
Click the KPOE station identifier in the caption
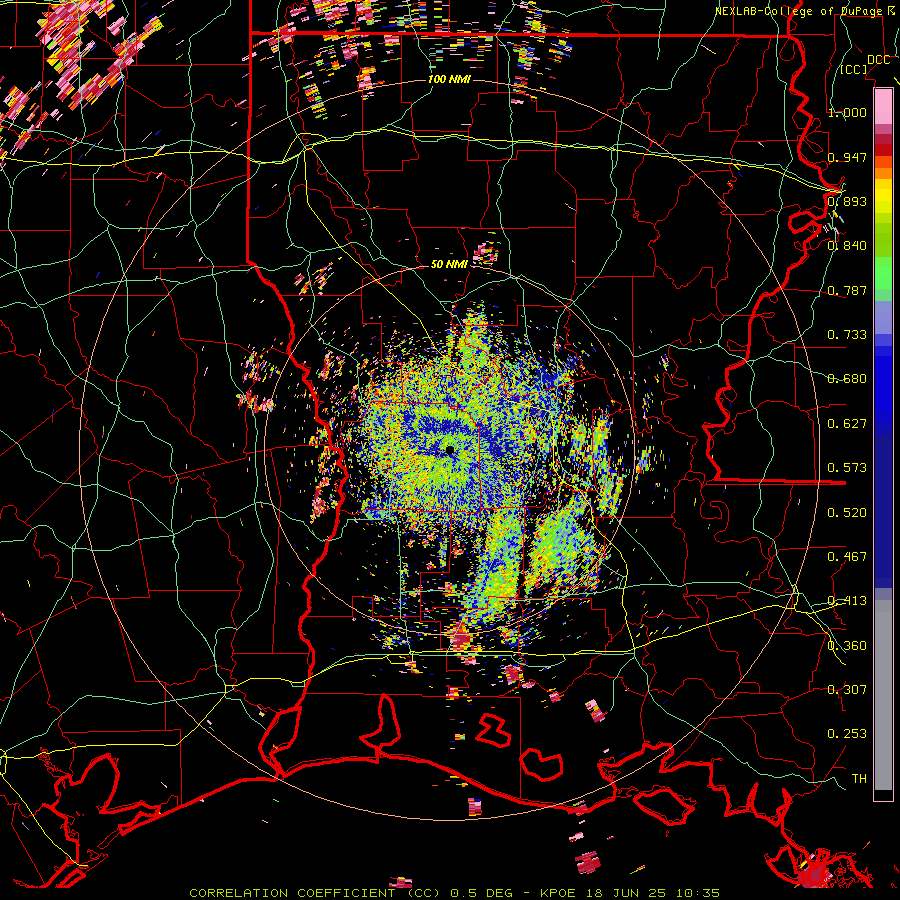[x=560, y=893]
